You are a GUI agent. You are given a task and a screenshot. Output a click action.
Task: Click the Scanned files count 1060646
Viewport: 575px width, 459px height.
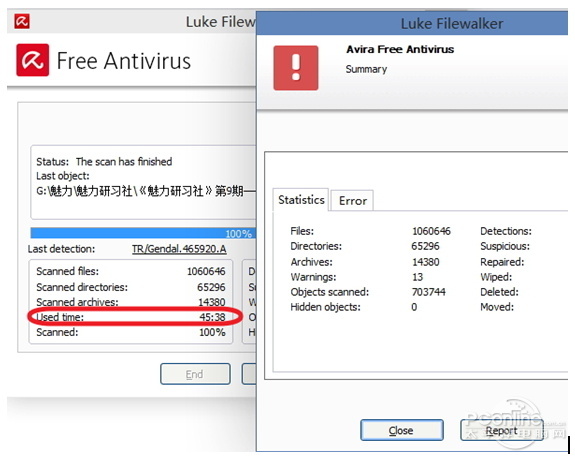pos(206,271)
